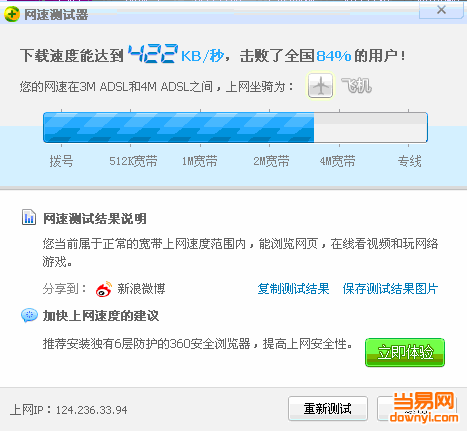
Task: Click 保存测试结果图片 link
Action: pyautogui.click(x=390, y=289)
